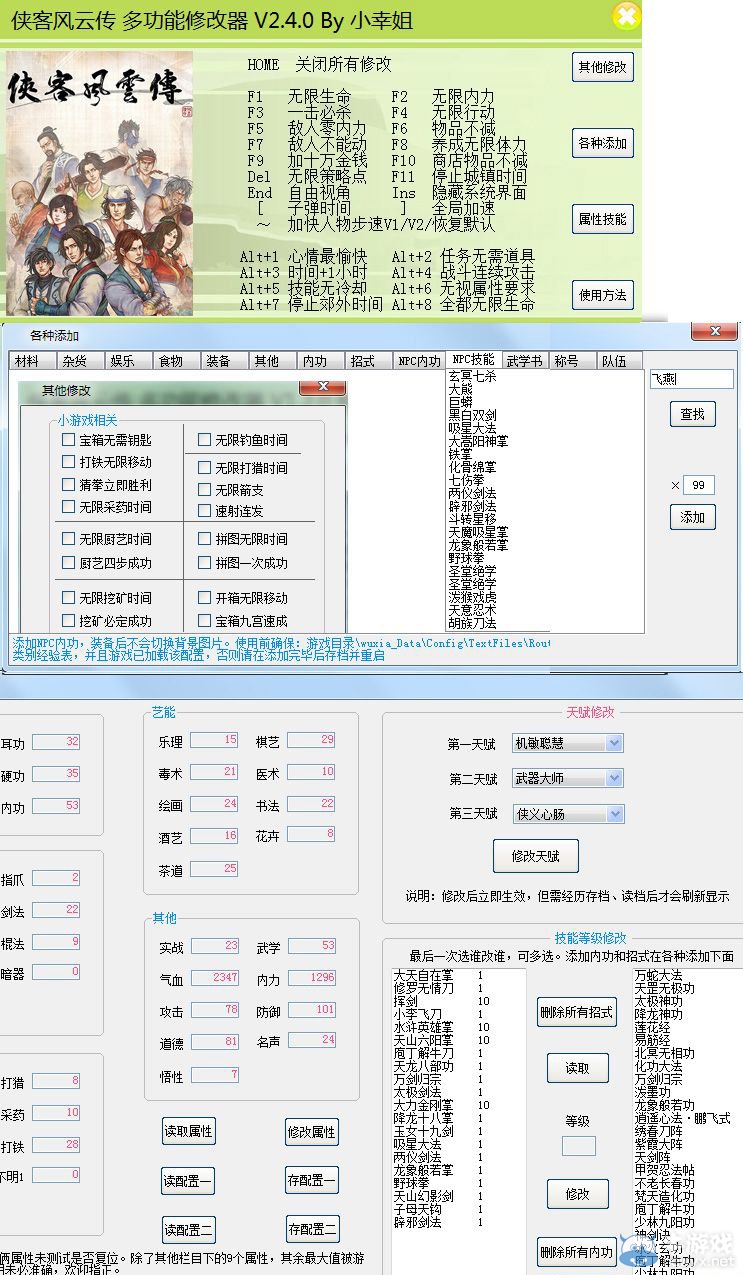Select 玄冥七杀 in NPC技能 list

click(x=472, y=377)
